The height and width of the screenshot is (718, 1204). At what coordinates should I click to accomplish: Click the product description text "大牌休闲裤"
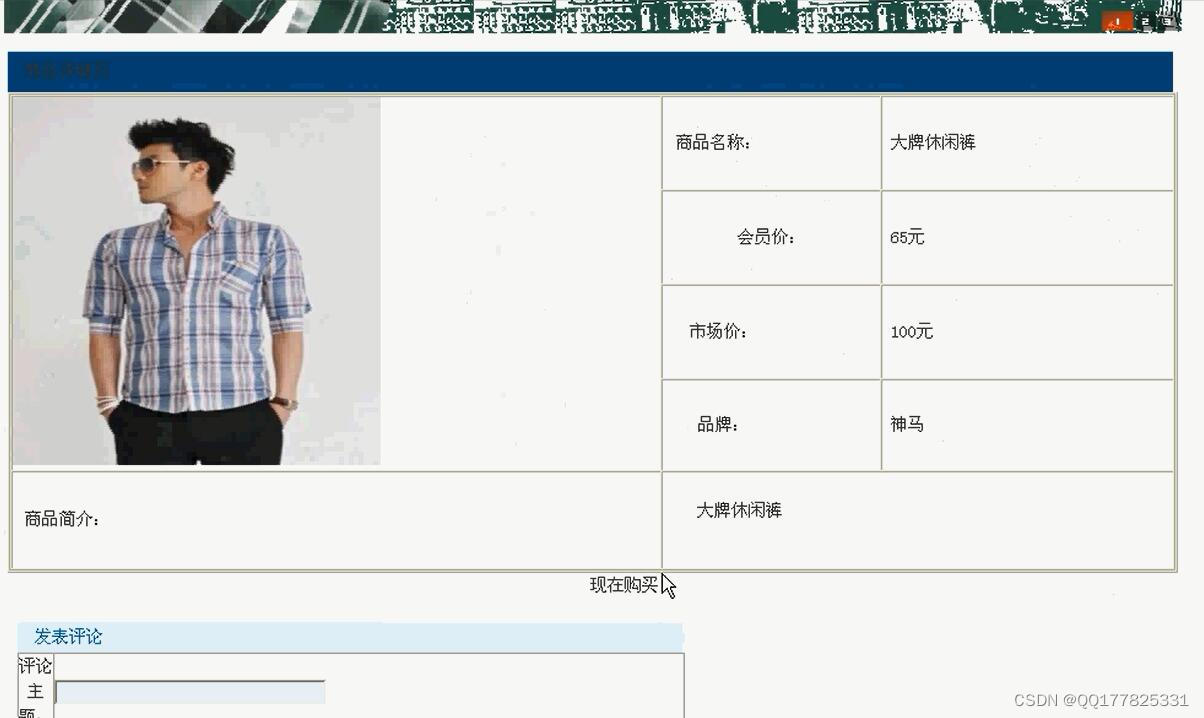pyautogui.click(x=740, y=510)
